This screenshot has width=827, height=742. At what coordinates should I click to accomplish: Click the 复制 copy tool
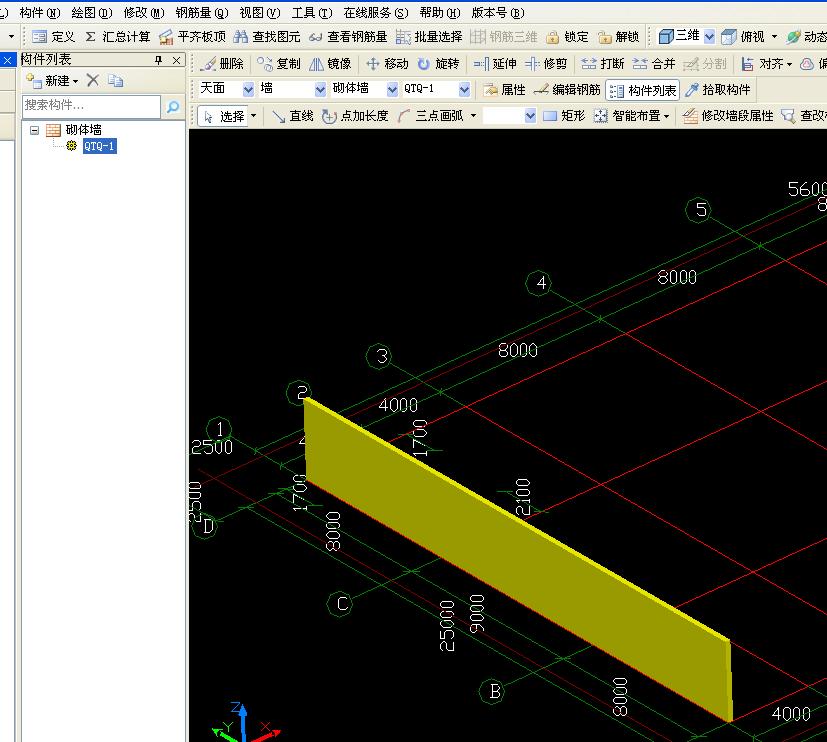click(278, 64)
